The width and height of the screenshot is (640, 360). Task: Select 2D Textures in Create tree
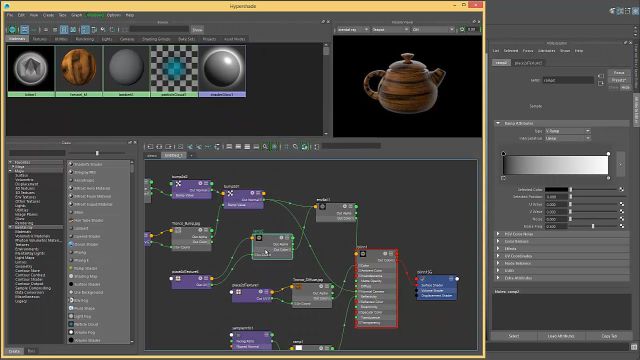point(25,188)
